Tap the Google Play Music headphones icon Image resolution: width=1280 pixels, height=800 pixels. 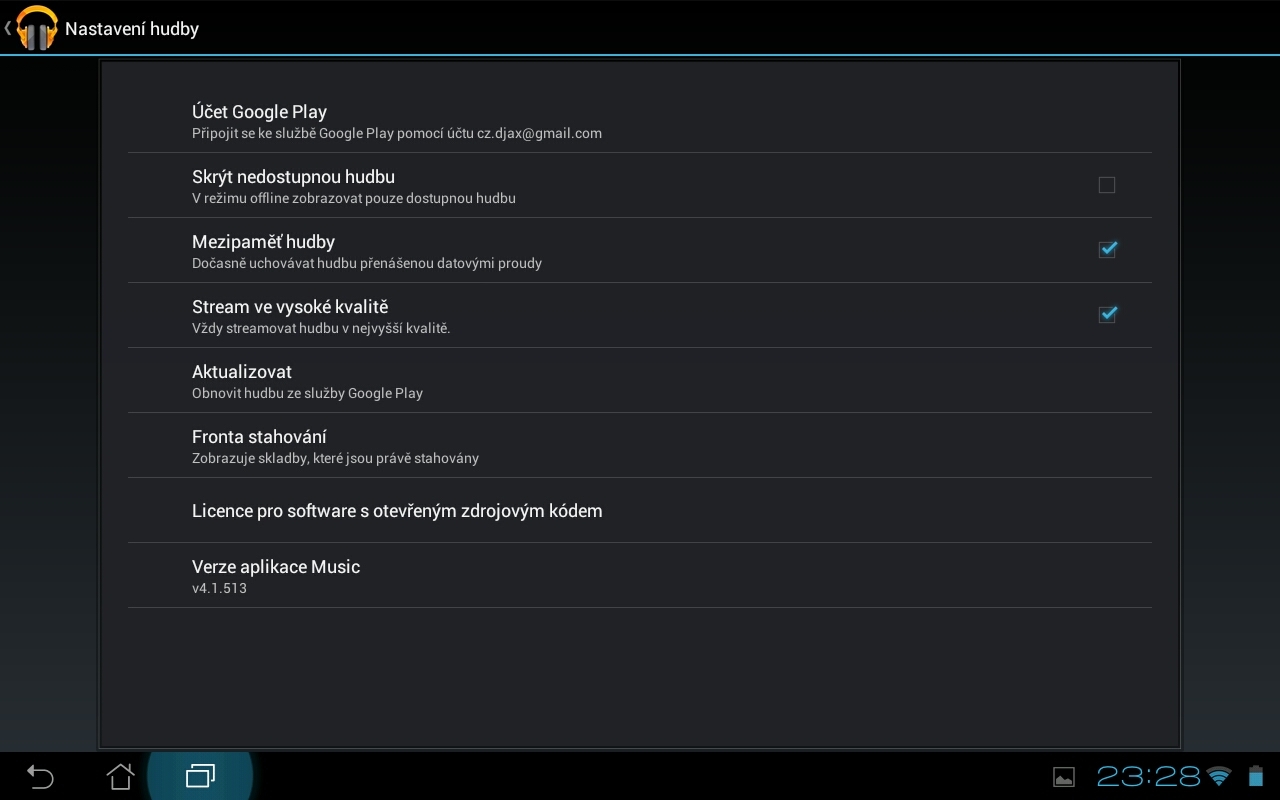pos(37,27)
